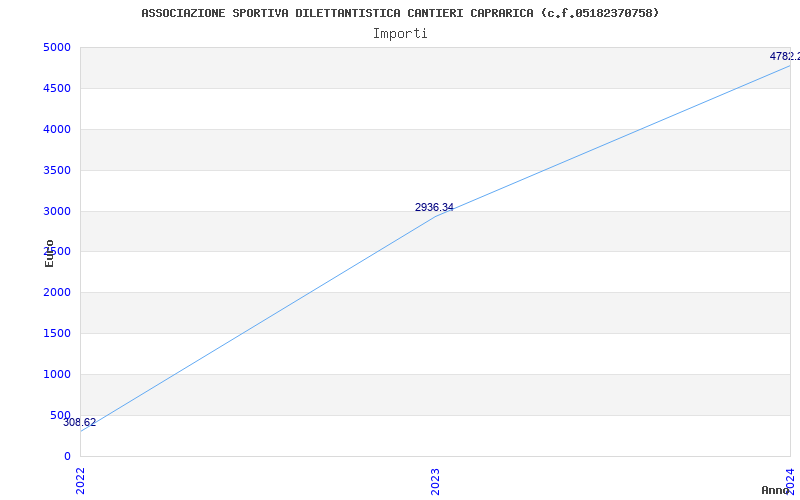Click the 308.62 data label
800x500 pixels.
coord(80,422)
